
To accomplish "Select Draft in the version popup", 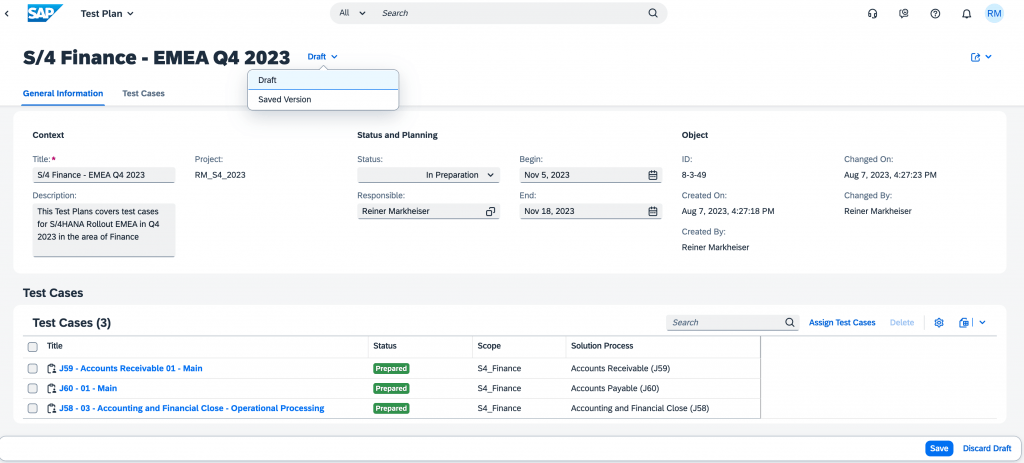I will click(x=323, y=80).
